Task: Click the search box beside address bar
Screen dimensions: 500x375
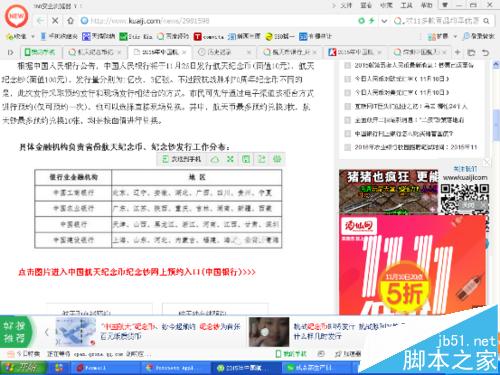Action: coord(442,21)
